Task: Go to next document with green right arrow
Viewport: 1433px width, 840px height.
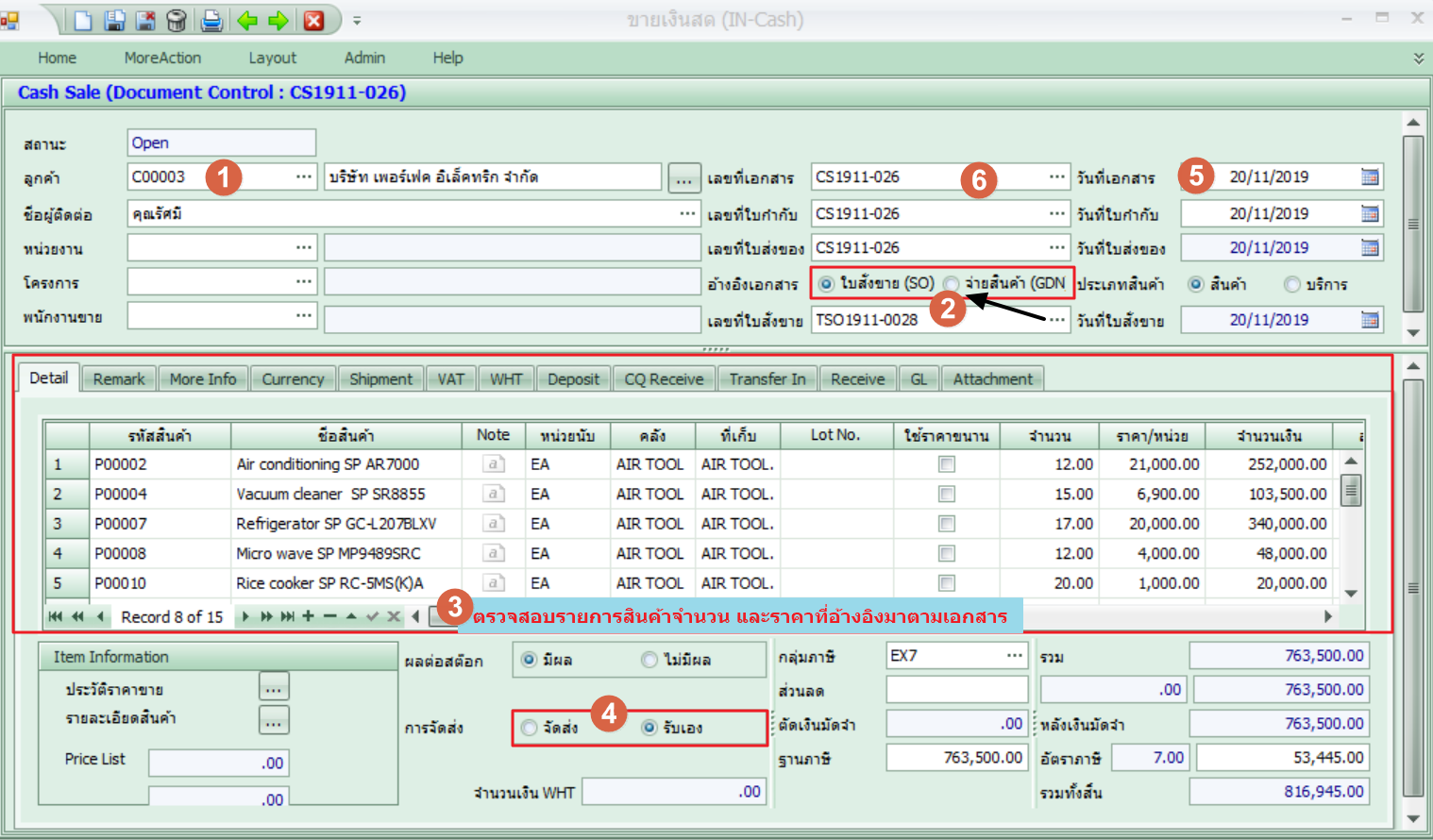Action: click(x=278, y=20)
